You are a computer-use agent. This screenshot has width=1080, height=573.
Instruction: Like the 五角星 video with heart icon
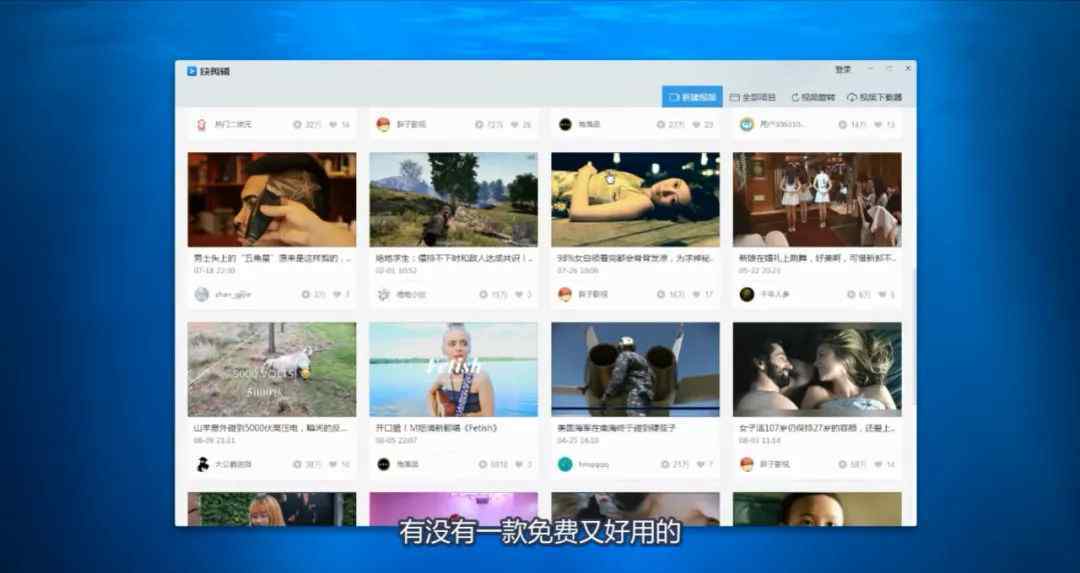(x=337, y=294)
